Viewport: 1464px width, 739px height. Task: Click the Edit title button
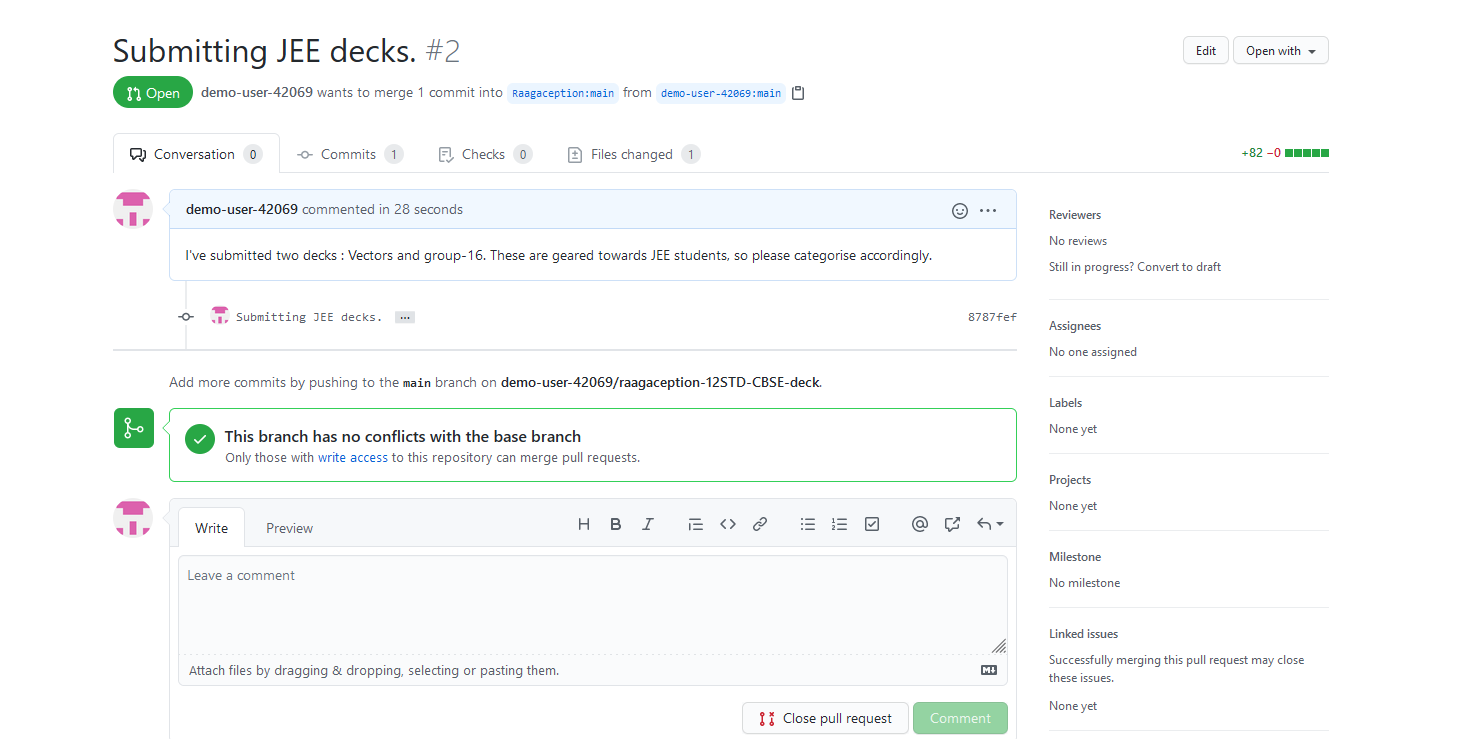coord(1206,50)
